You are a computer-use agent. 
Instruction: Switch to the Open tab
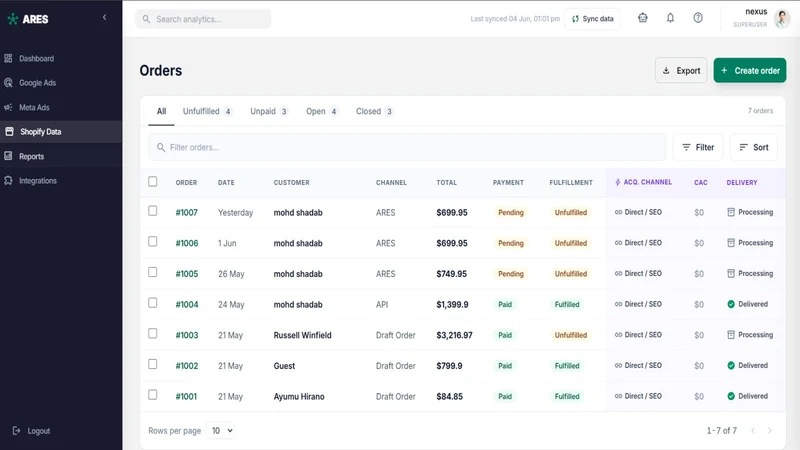click(x=322, y=111)
